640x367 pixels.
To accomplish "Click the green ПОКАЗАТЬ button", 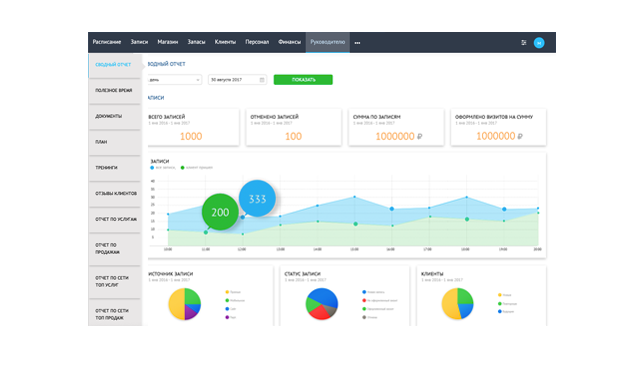I will (x=303, y=80).
